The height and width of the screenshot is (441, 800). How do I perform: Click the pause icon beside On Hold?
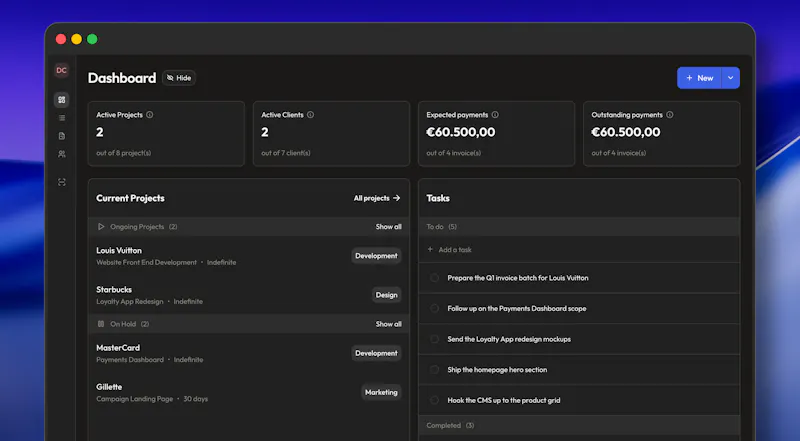coord(101,324)
